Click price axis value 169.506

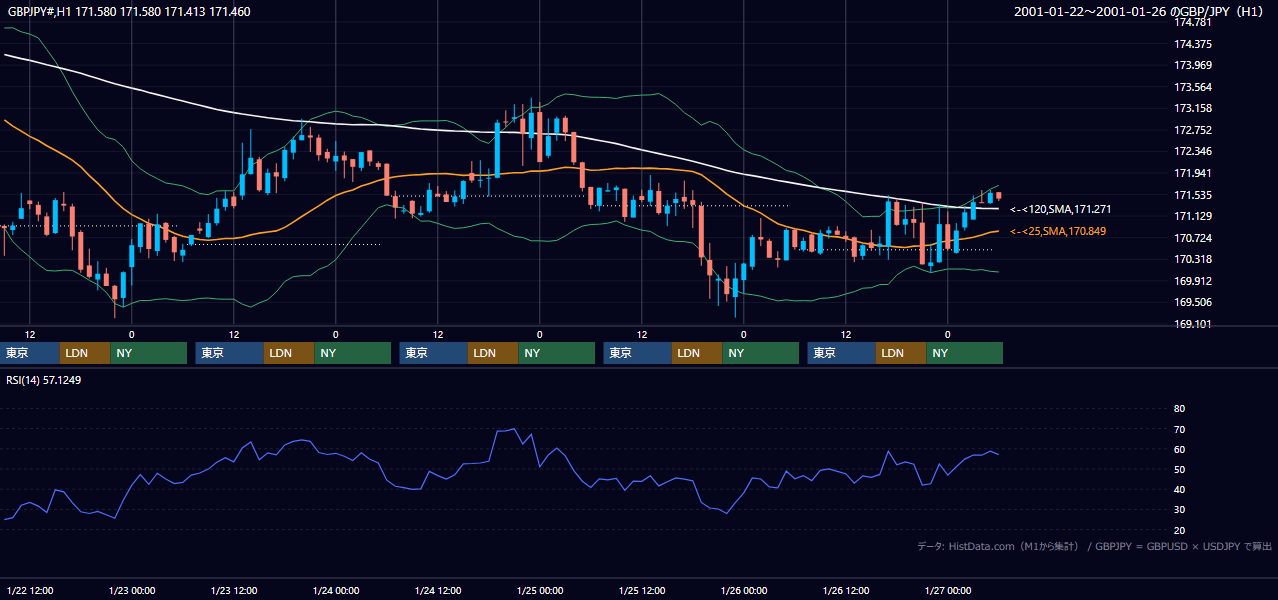(1192, 302)
